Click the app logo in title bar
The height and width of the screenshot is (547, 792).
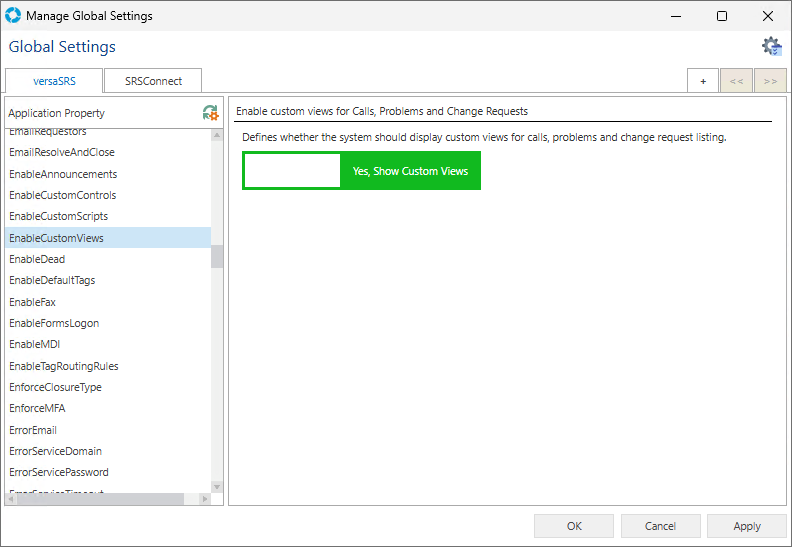pyautogui.click(x=13, y=16)
